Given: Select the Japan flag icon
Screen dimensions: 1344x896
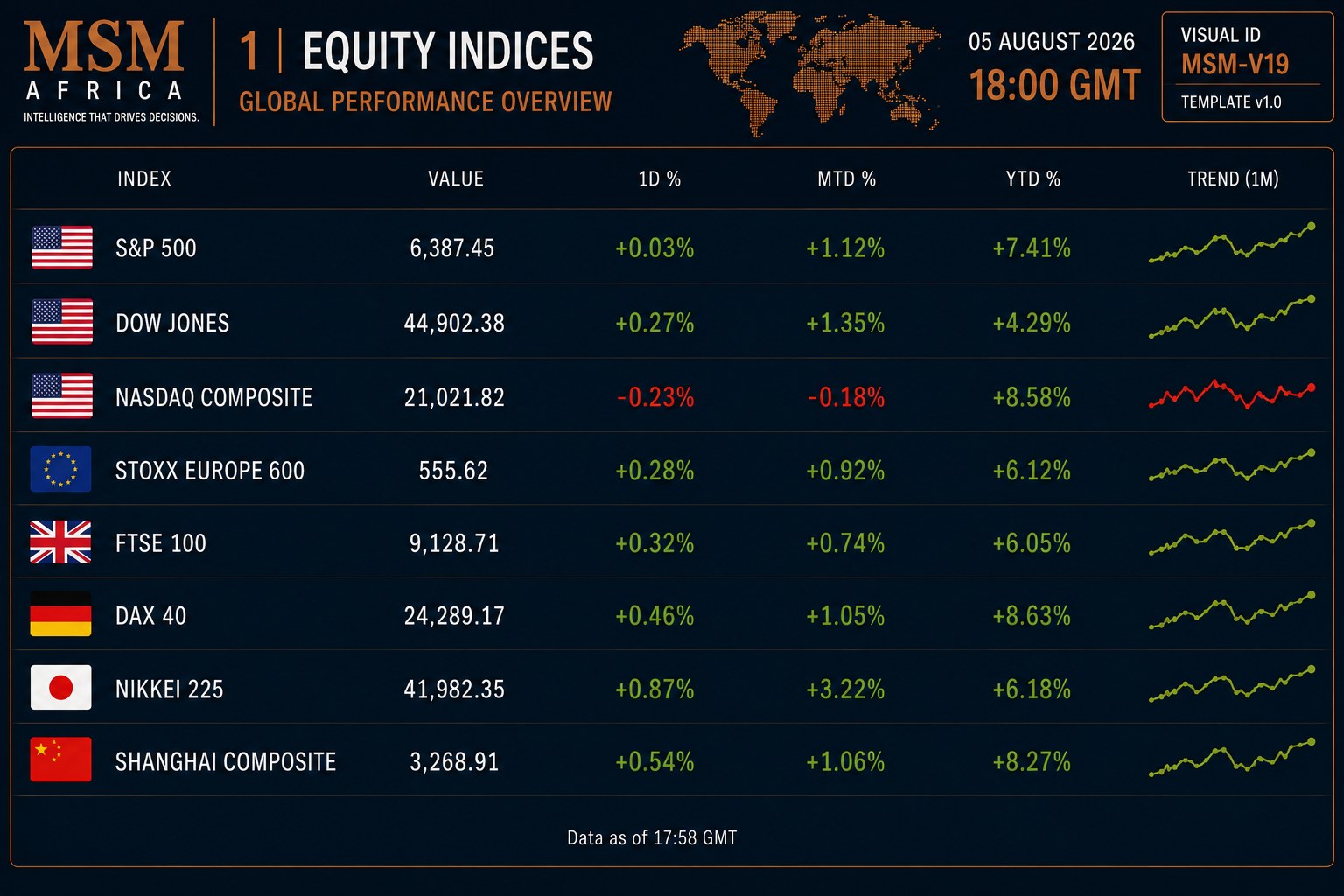Looking at the screenshot, I should point(60,688).
